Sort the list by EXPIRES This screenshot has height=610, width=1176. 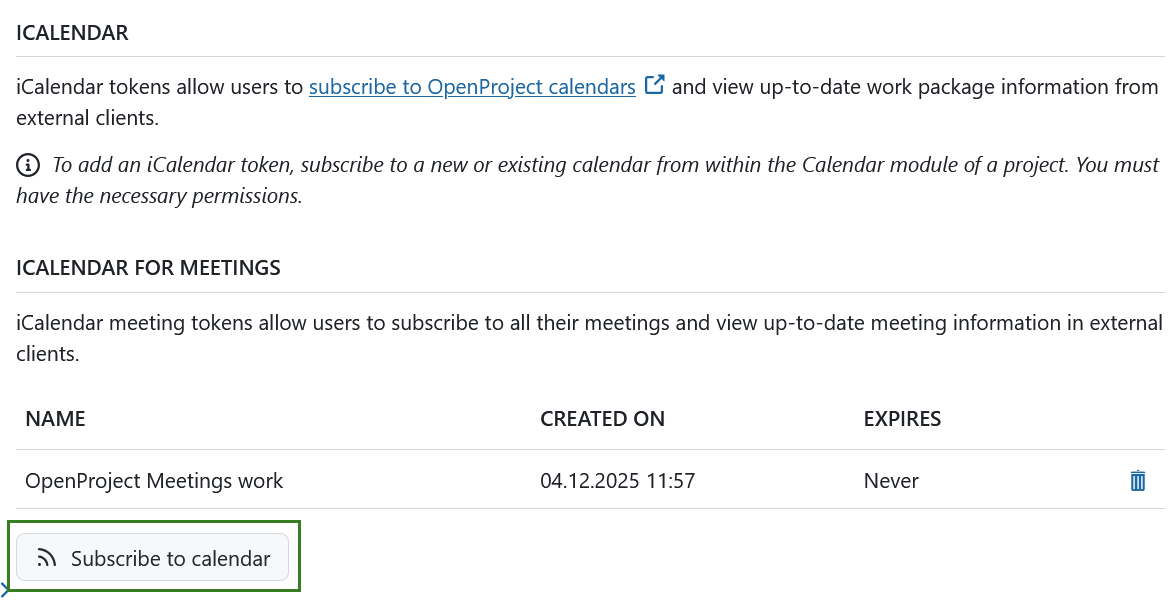tap(902, 419)
